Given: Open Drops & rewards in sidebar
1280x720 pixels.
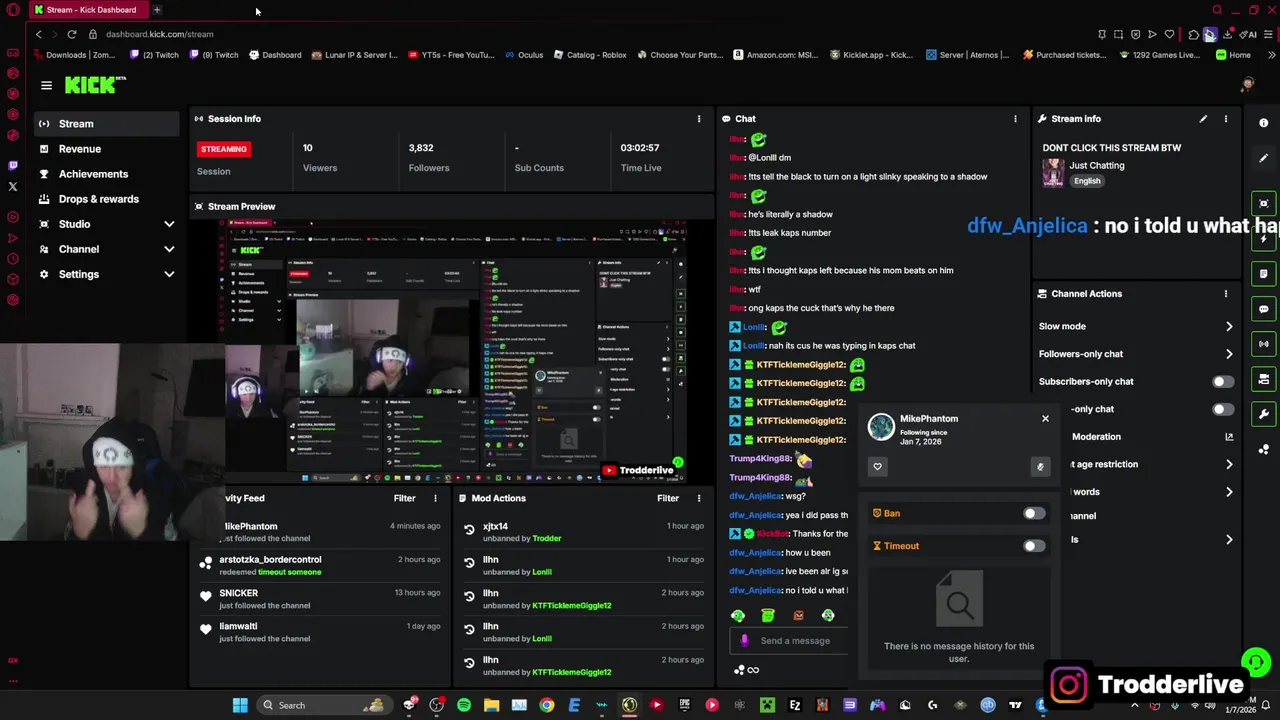Looking at the screenshot, I should pyautogui.click(x=105, y=199).
